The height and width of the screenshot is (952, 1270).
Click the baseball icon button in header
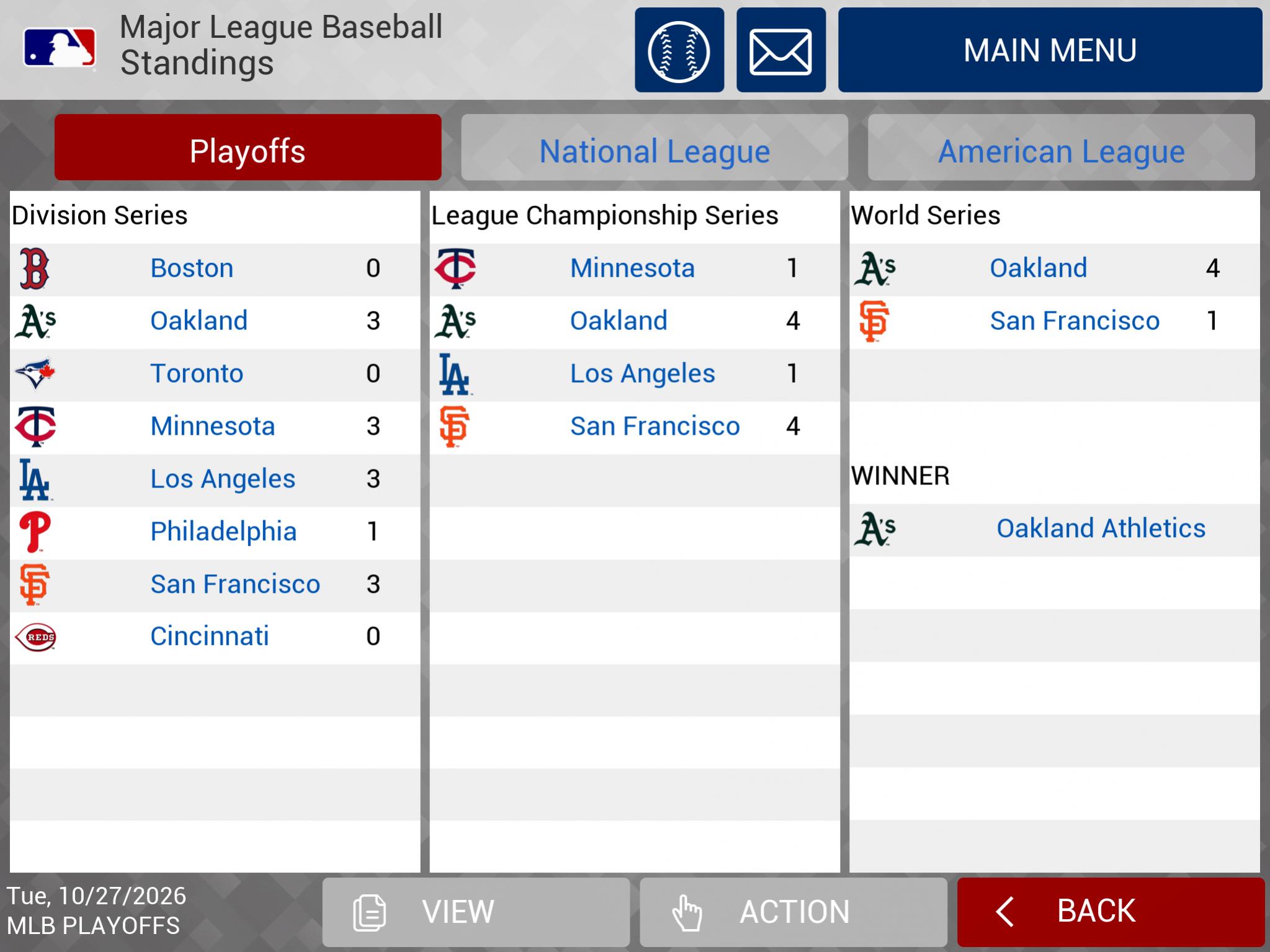point(679,51)
